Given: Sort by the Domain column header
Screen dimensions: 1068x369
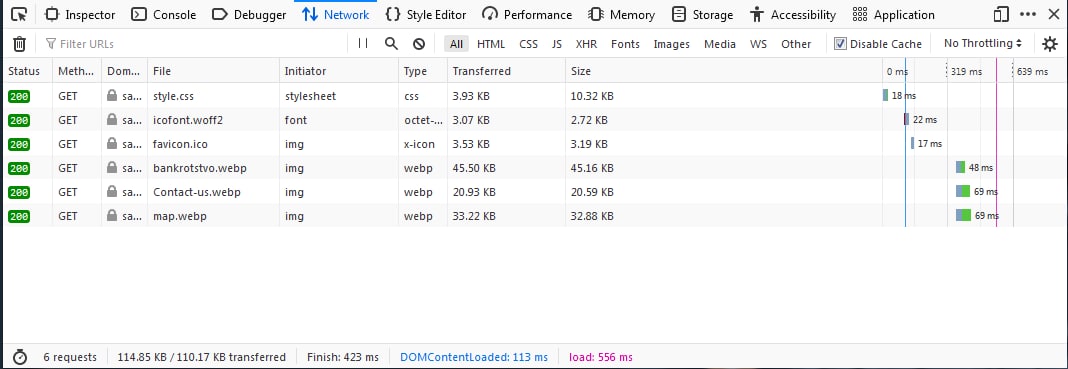Looking at the screenshot, I should point(125,71).
